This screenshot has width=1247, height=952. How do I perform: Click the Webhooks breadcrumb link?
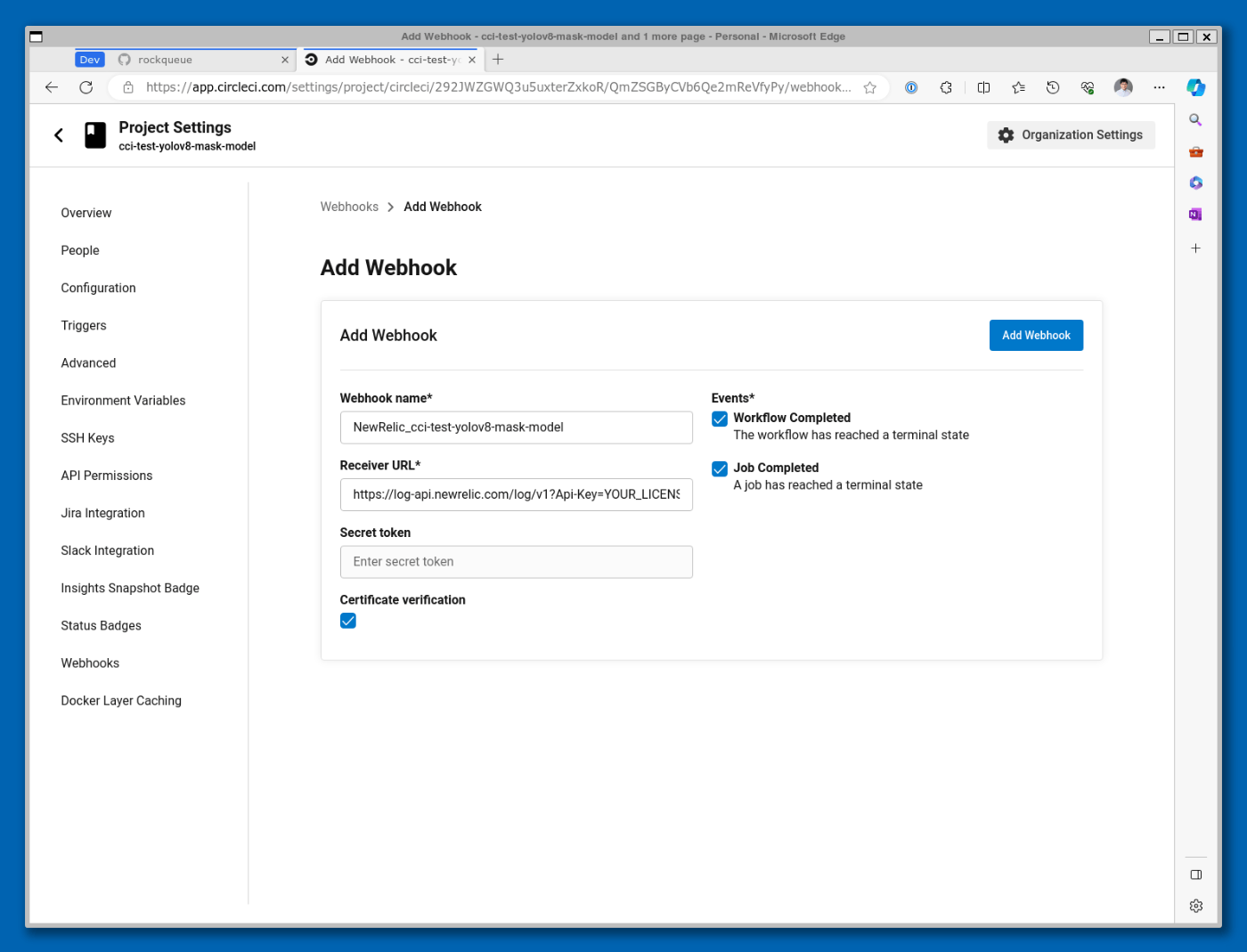point(349,207)
